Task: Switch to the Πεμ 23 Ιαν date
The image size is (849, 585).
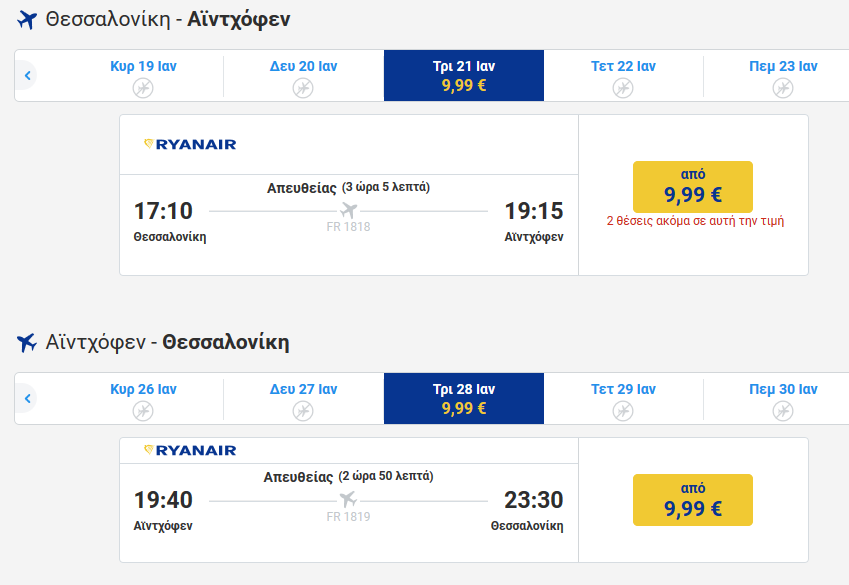Action: [783, 75]
